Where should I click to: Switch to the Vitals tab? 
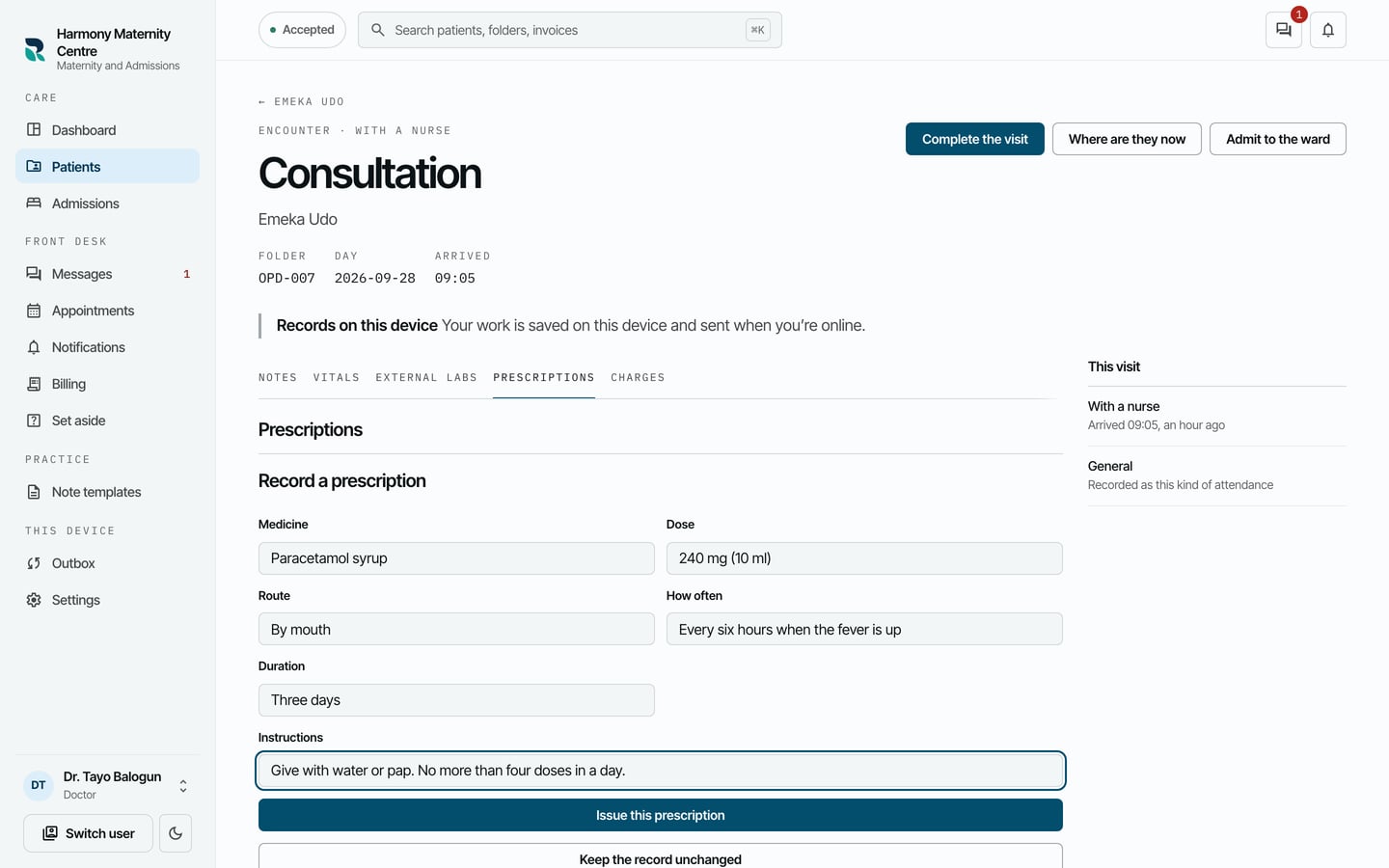(x=337, y=378)
